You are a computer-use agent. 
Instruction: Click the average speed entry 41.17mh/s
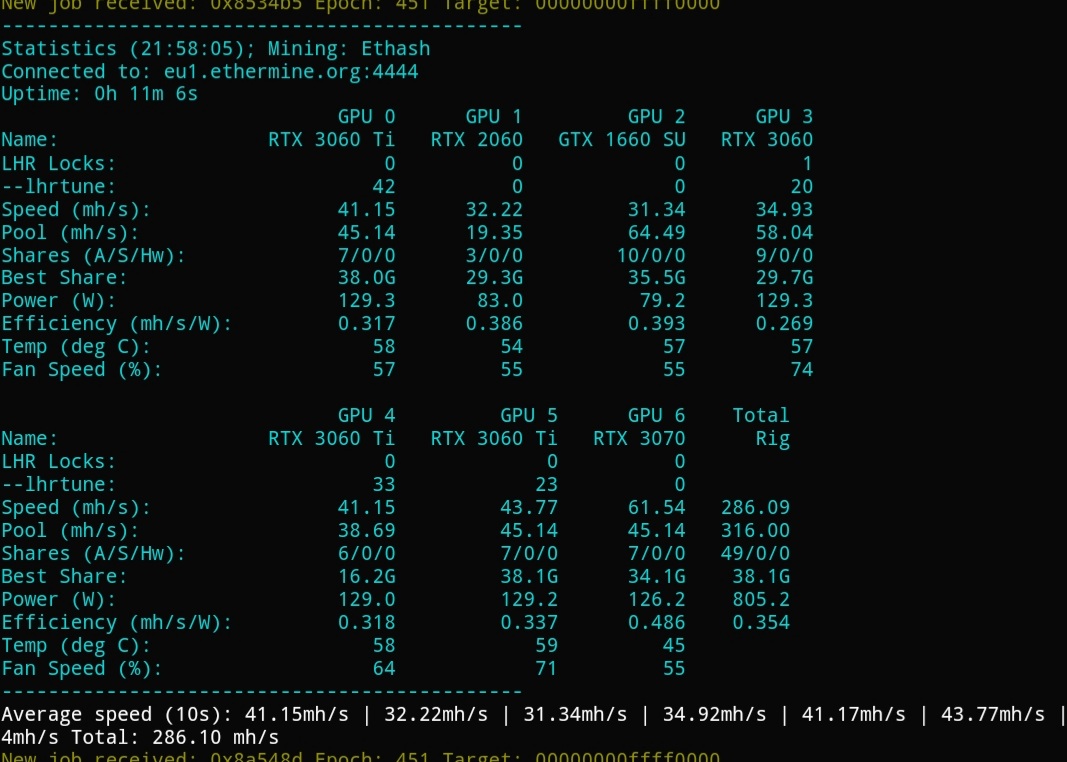pos(853,715)
